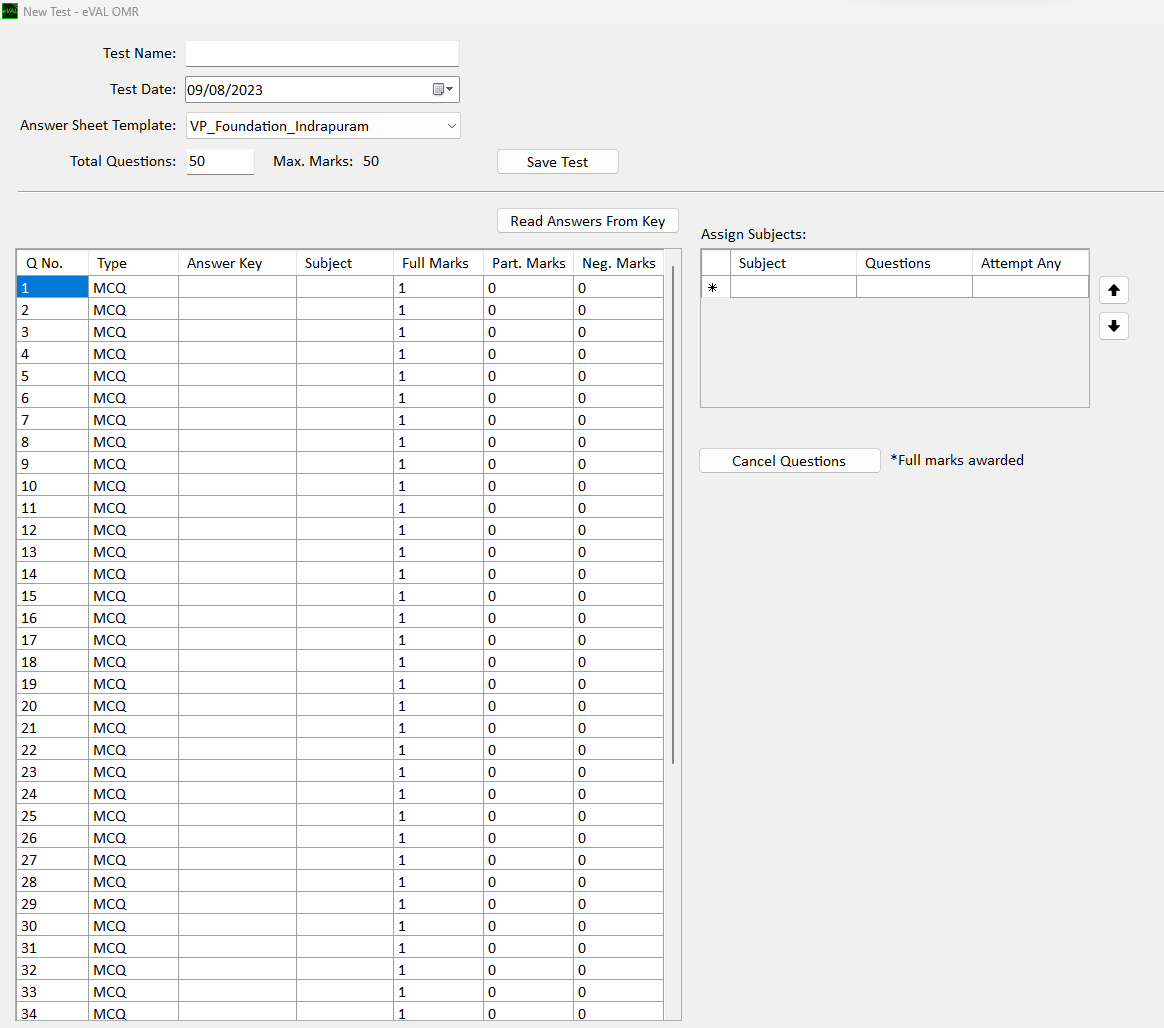Viewport: 1164px width, 1028px height.
Task: Expand the Answer Sheet Template dropdown
Action: (452, 126)
